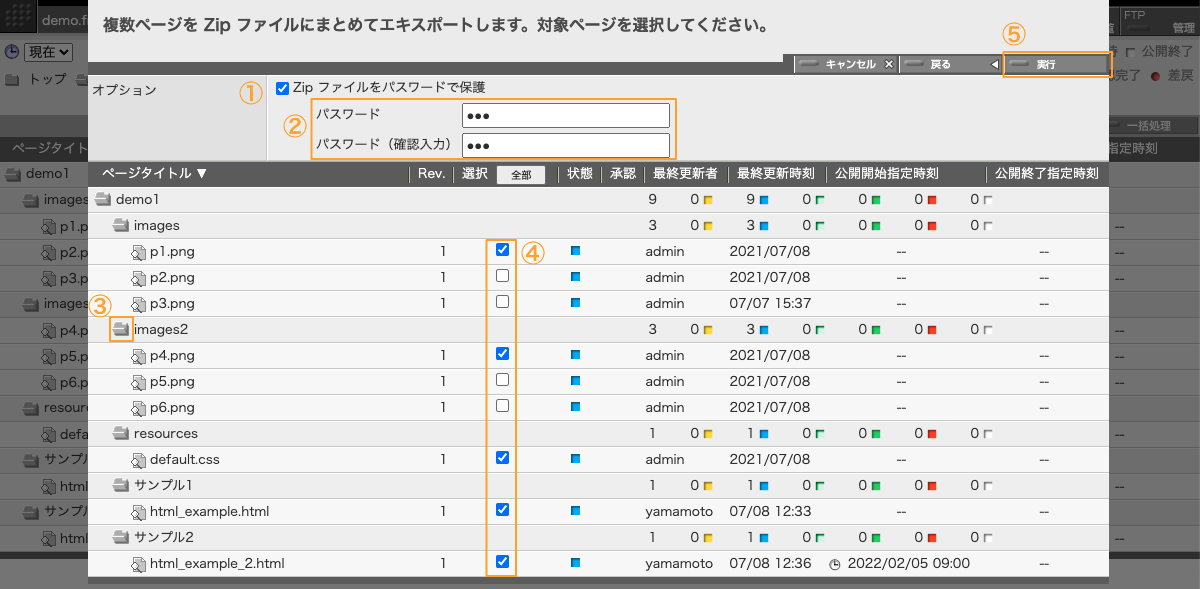The width and height of the screenshot is (1200, 589).
Task: Uncheck the p4.png selection checkbox
Action: pos(502,354)
